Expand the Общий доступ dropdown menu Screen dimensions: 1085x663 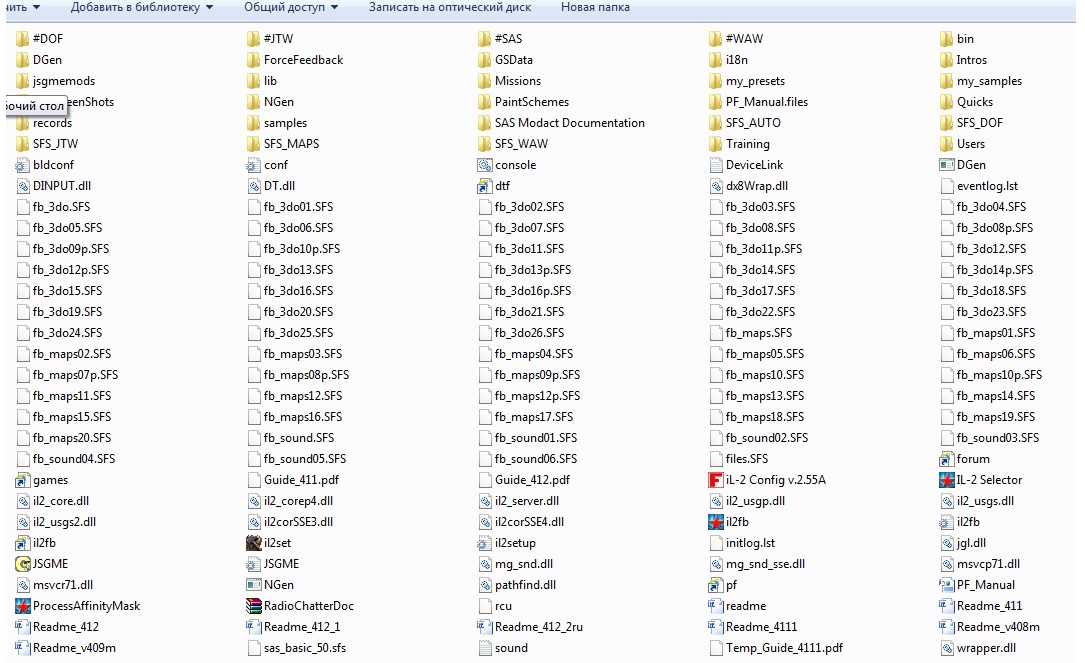(x=291, y=8)
